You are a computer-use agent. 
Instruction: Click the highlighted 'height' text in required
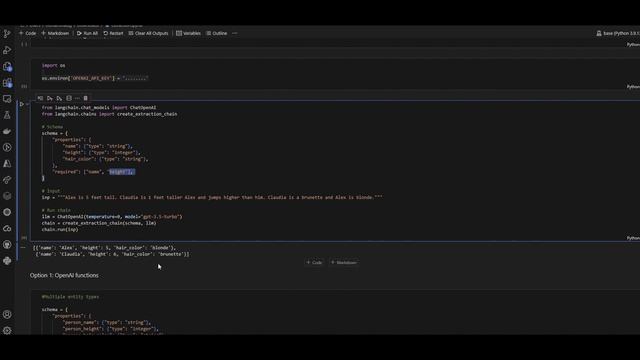click(x=121, y=172)
